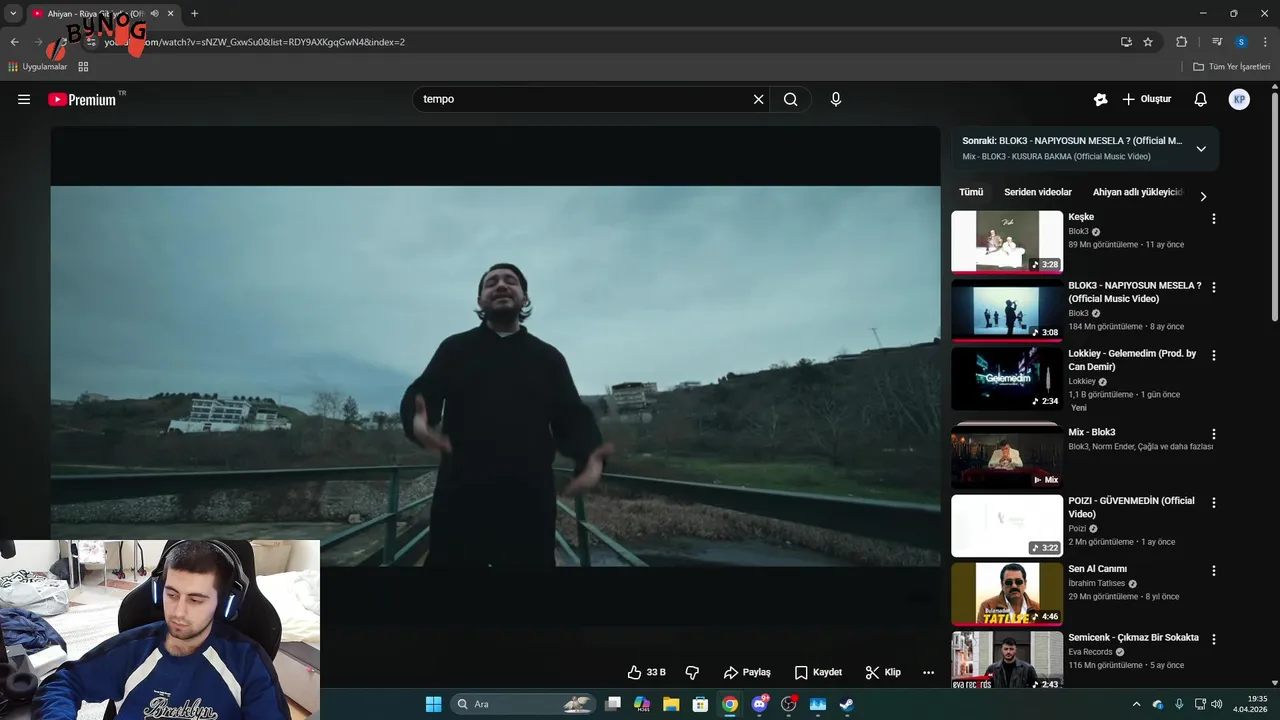Go to YouTube Premium home logo

click(x=82, y=99)
